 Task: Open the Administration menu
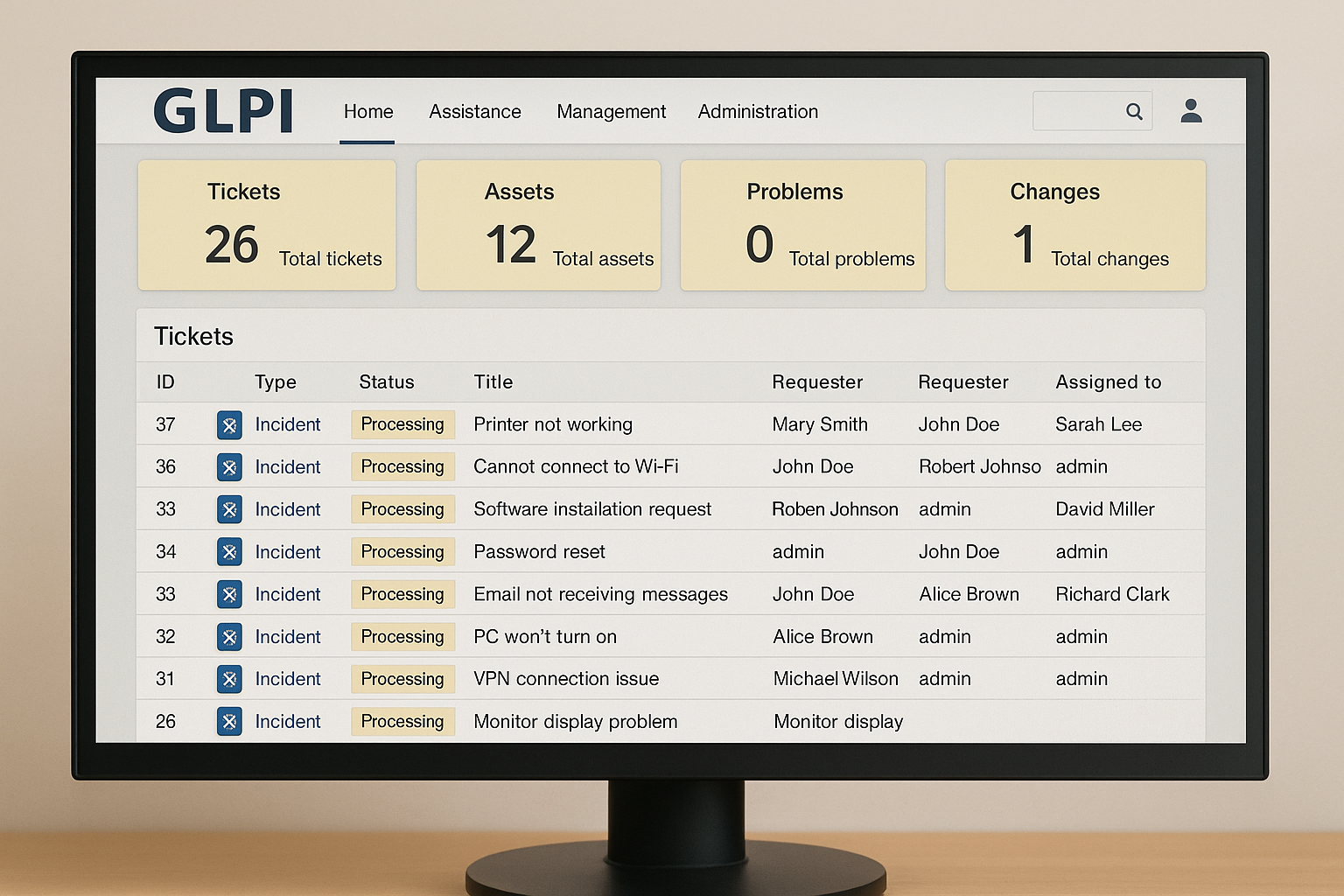758,112
